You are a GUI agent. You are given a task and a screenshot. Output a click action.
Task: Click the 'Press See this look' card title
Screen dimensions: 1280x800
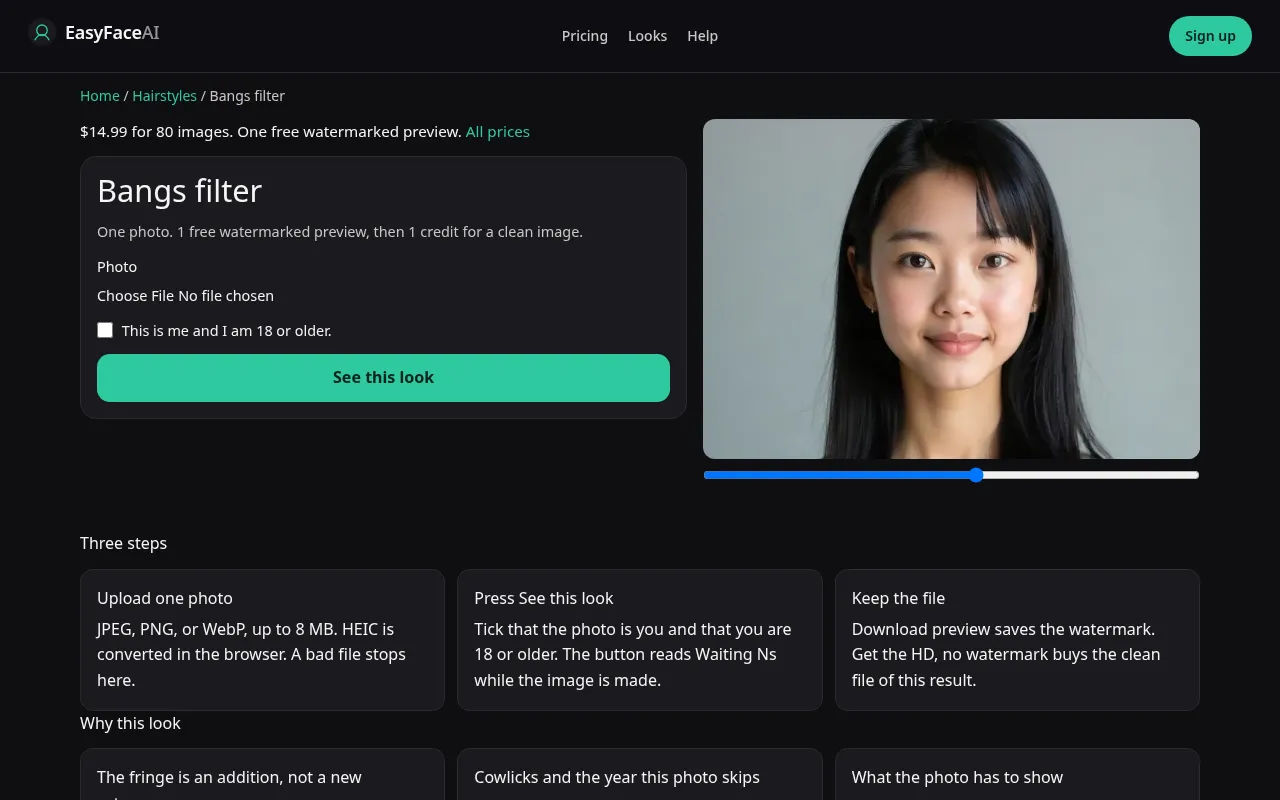point(544,598)
